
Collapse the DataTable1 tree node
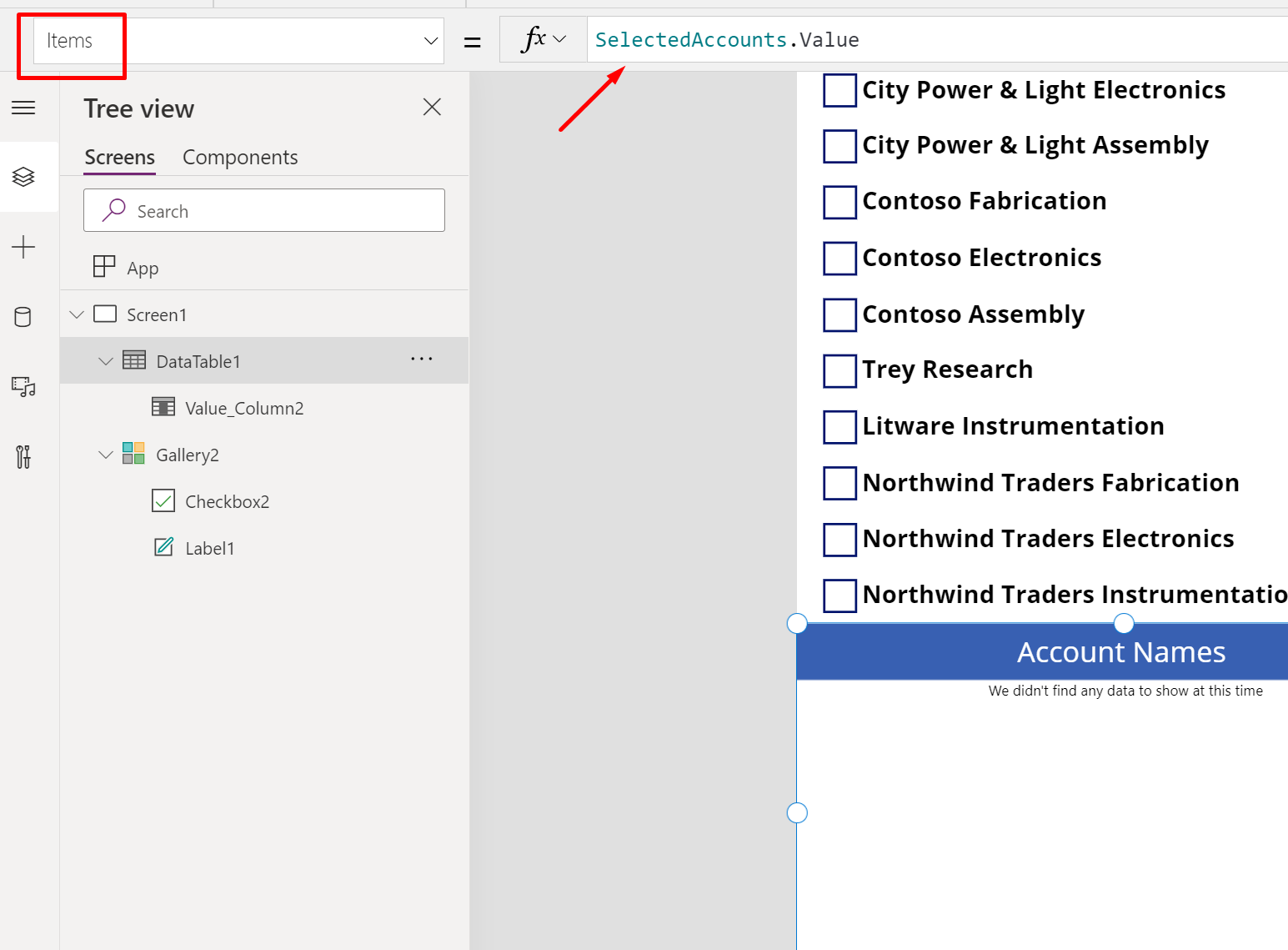click(x=106, y=361)
